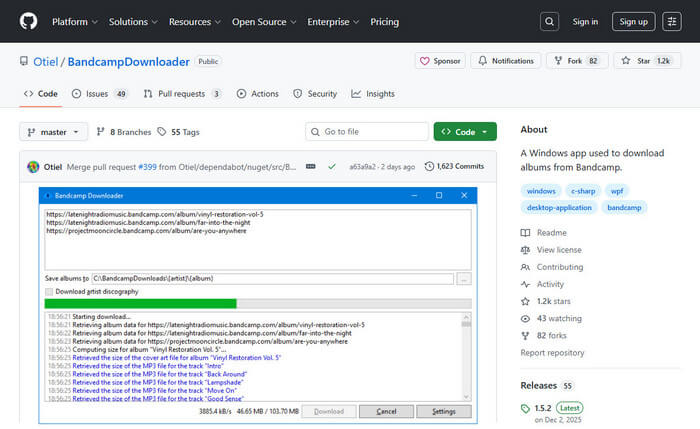This screenshot has height=429, width=700.
Task: Click the album URLs text area
Action: (258, 239)
